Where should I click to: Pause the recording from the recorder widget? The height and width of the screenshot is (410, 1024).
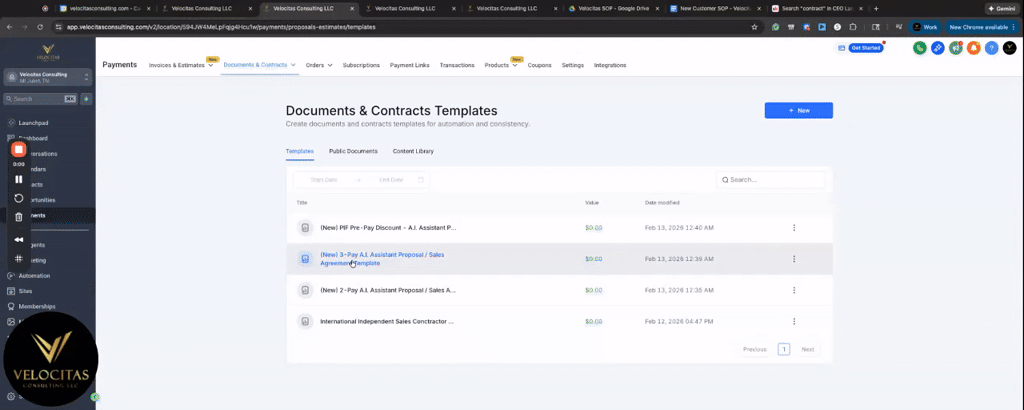click(19, 179)
